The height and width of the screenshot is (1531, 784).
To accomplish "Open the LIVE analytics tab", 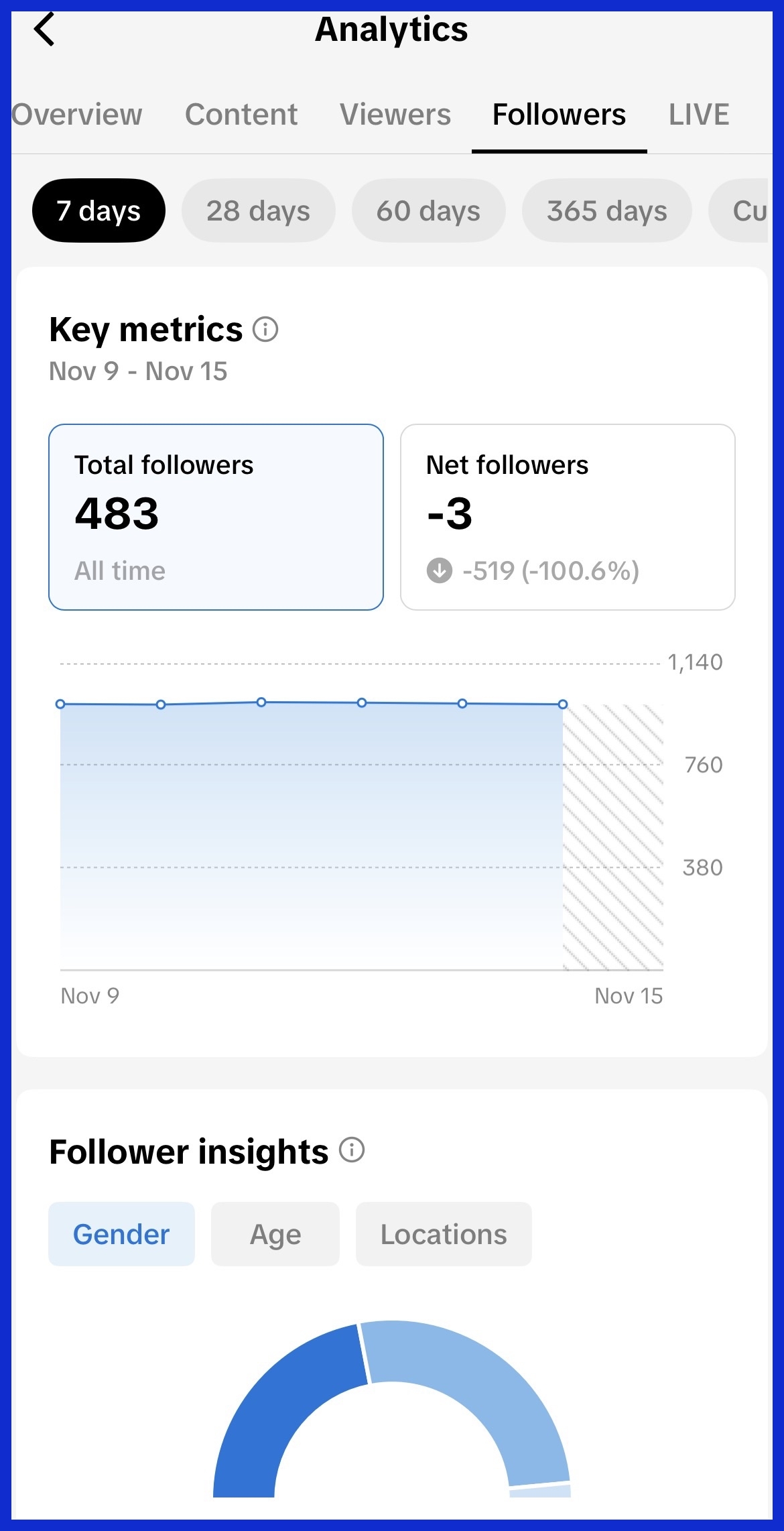I will [700, 114].
